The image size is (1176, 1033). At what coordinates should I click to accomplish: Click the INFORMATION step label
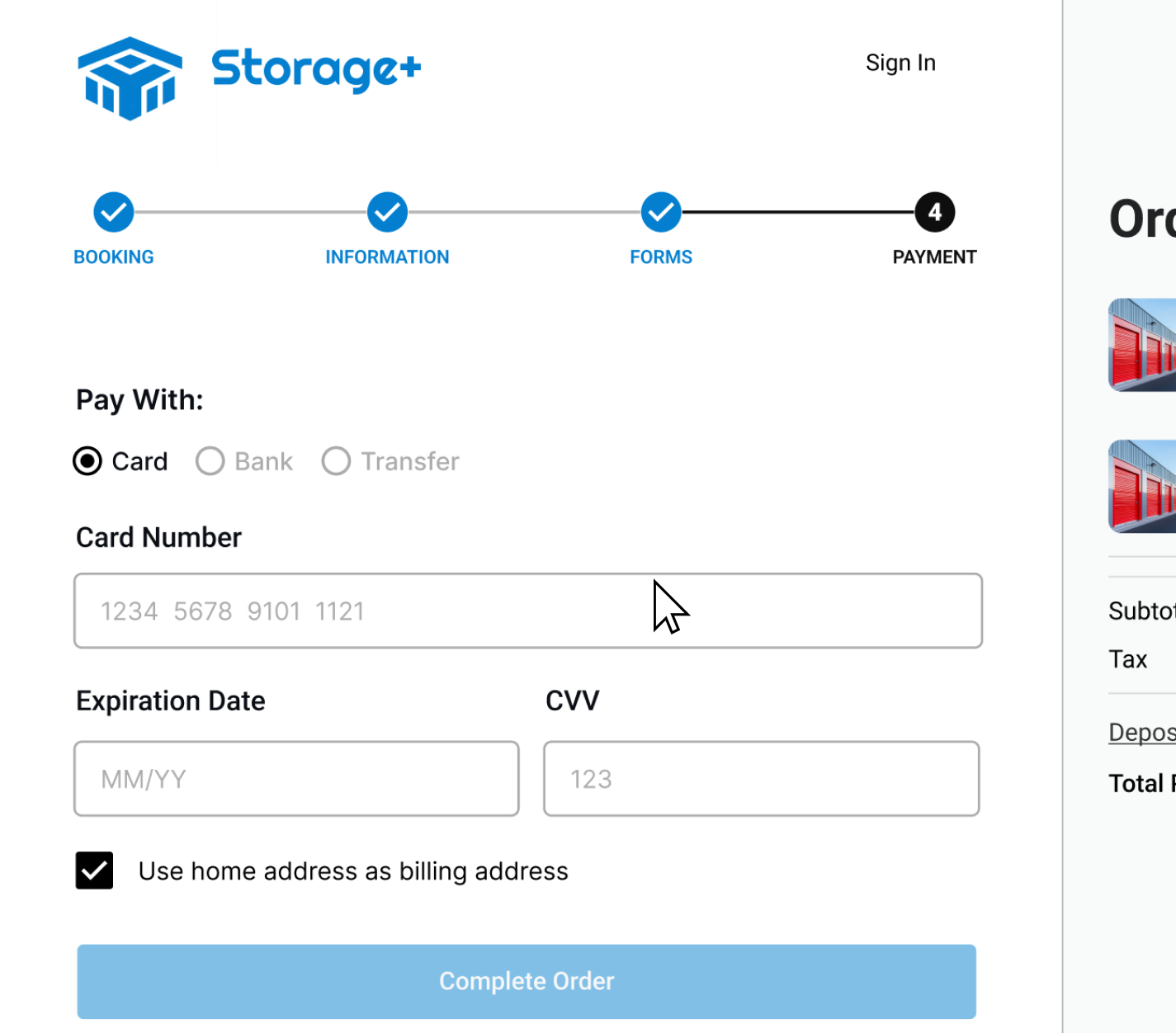(387, 257)
